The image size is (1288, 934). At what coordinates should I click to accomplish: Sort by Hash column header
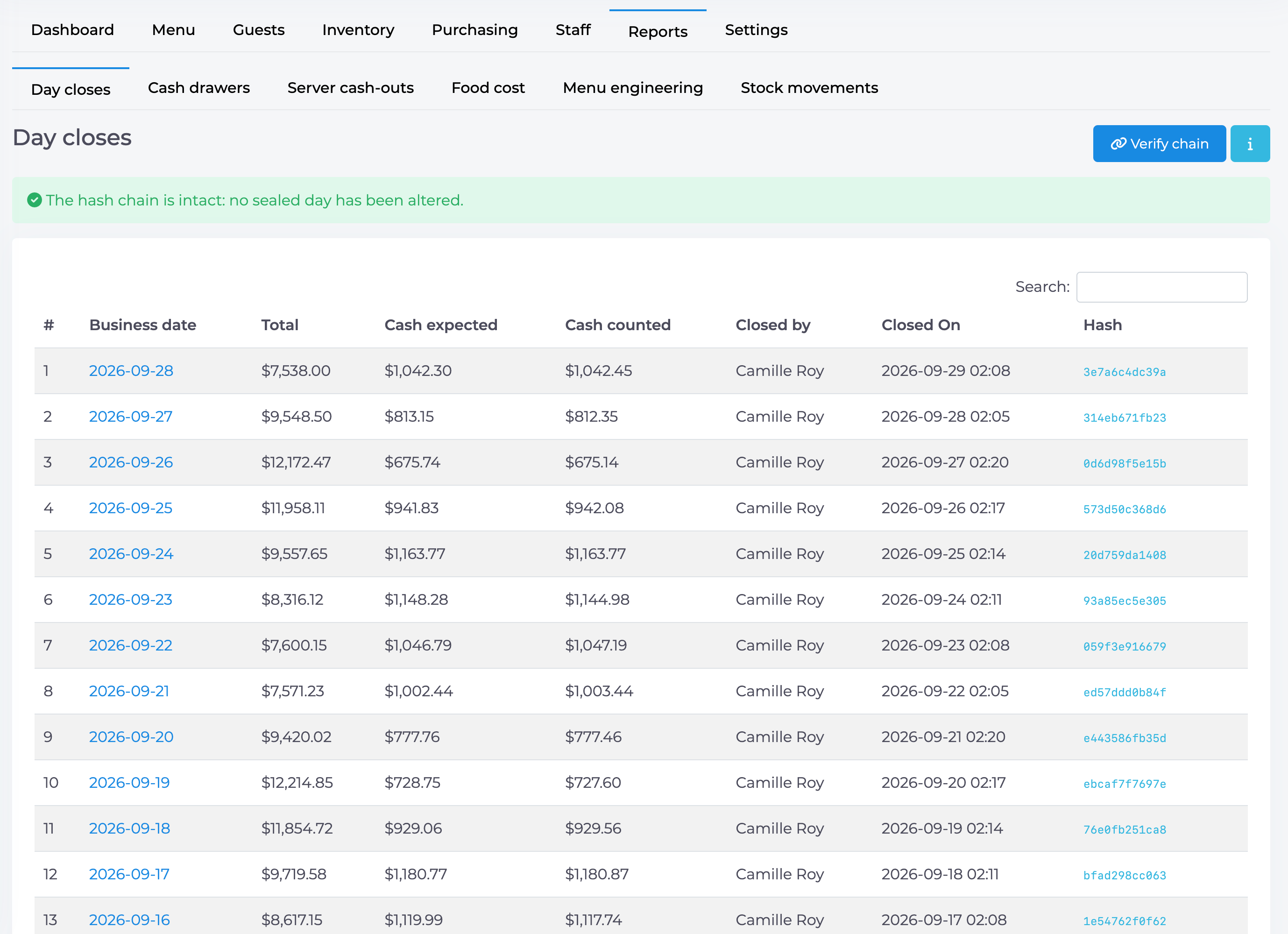click(x=1102, y=325)
